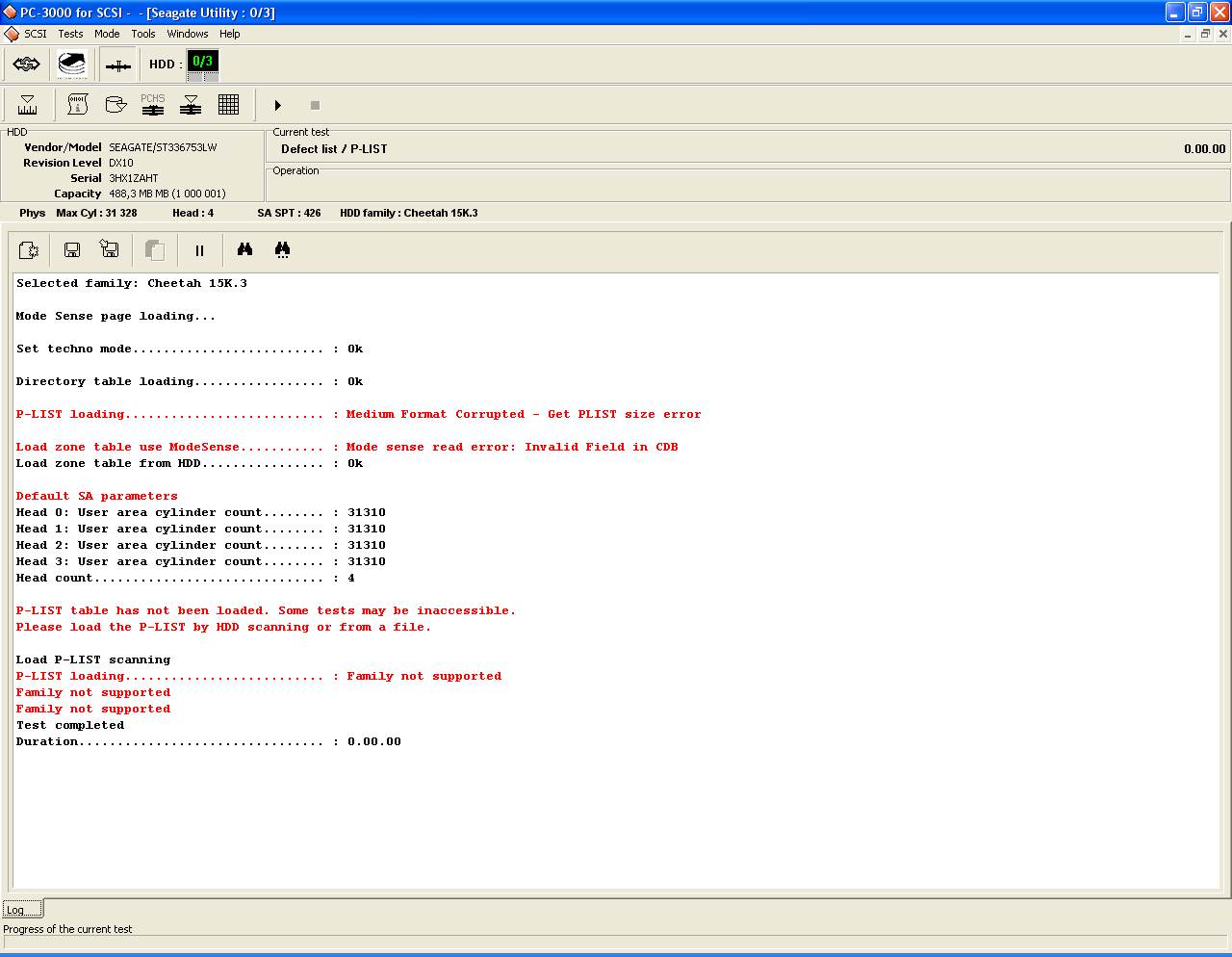Click the arrow-over-tracks icon
The width and height of the screenshot is (1232, 957).
tap(191, 105)
